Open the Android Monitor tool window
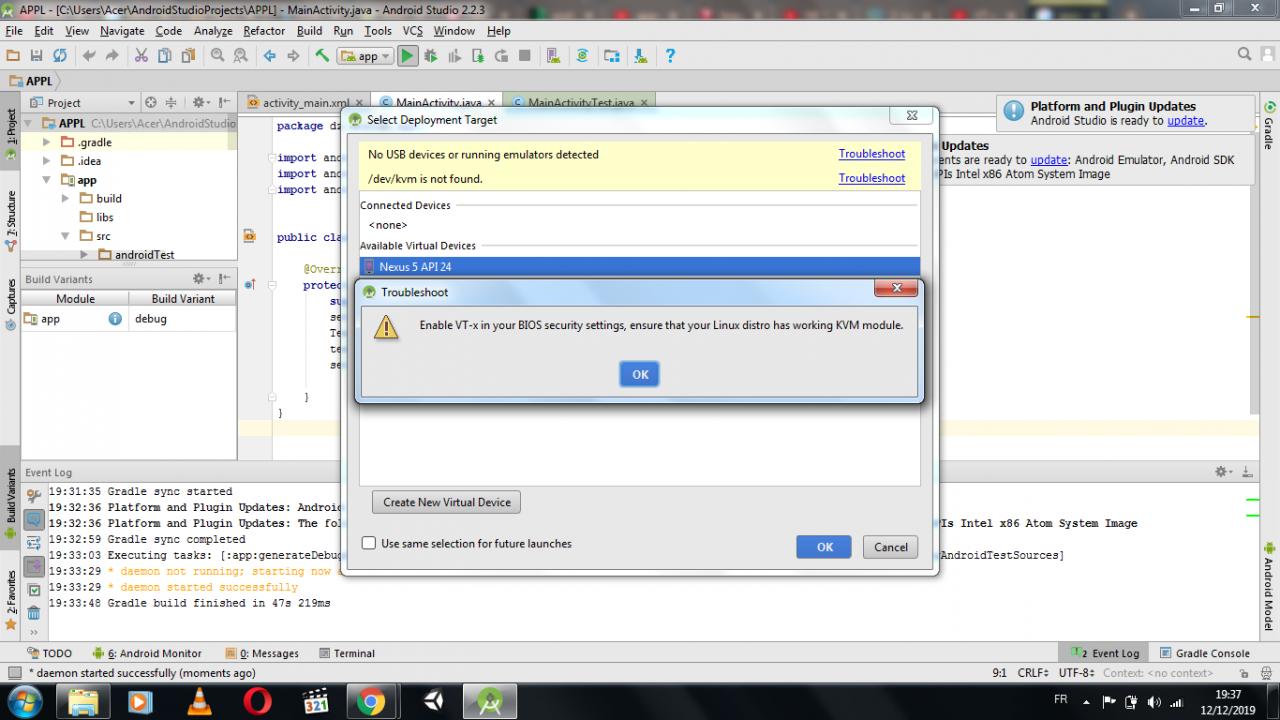Viewport: 1280px width, 720px height. click(147, 653)
